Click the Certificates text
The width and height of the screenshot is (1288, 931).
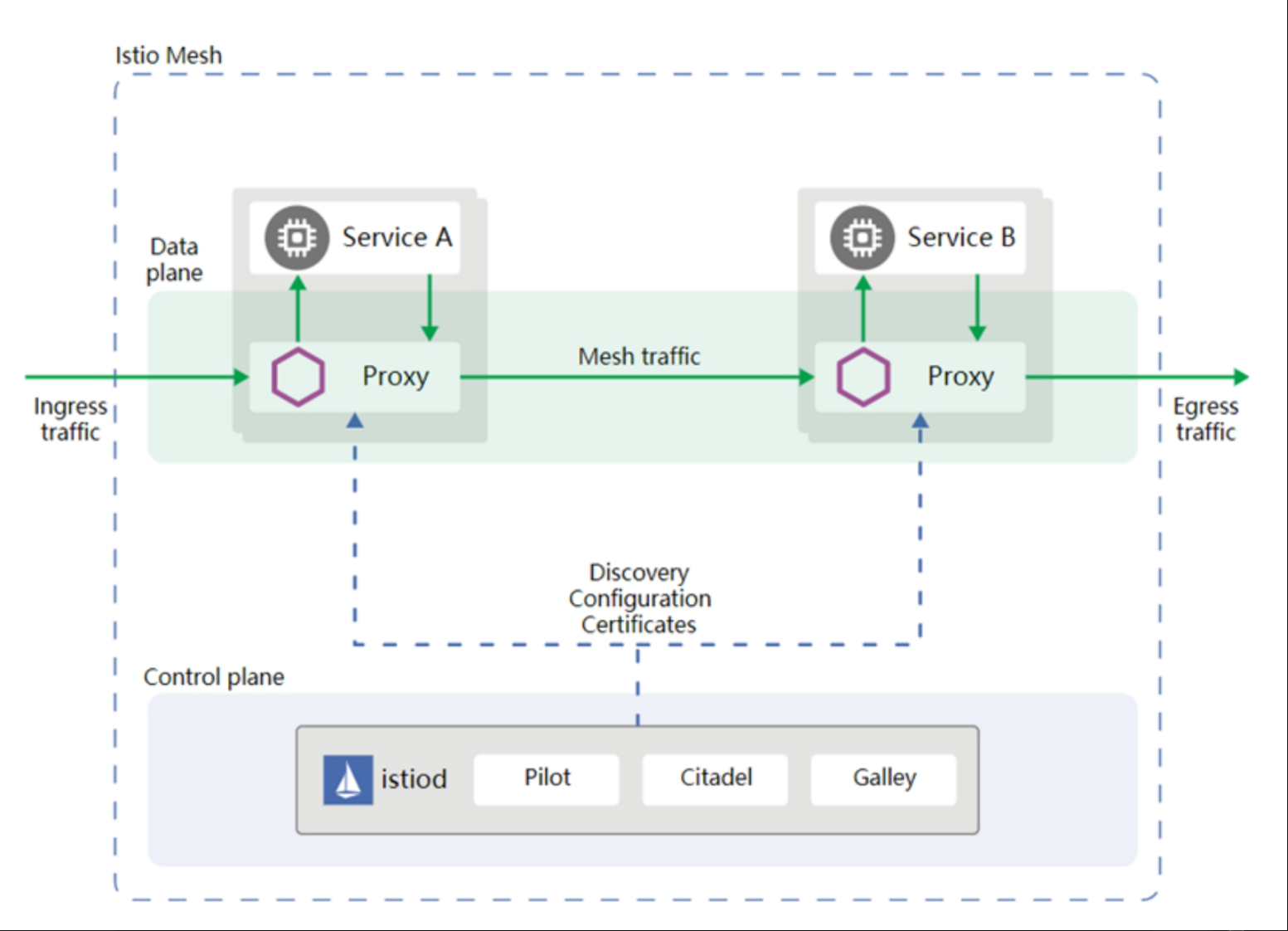click(639, 625)
